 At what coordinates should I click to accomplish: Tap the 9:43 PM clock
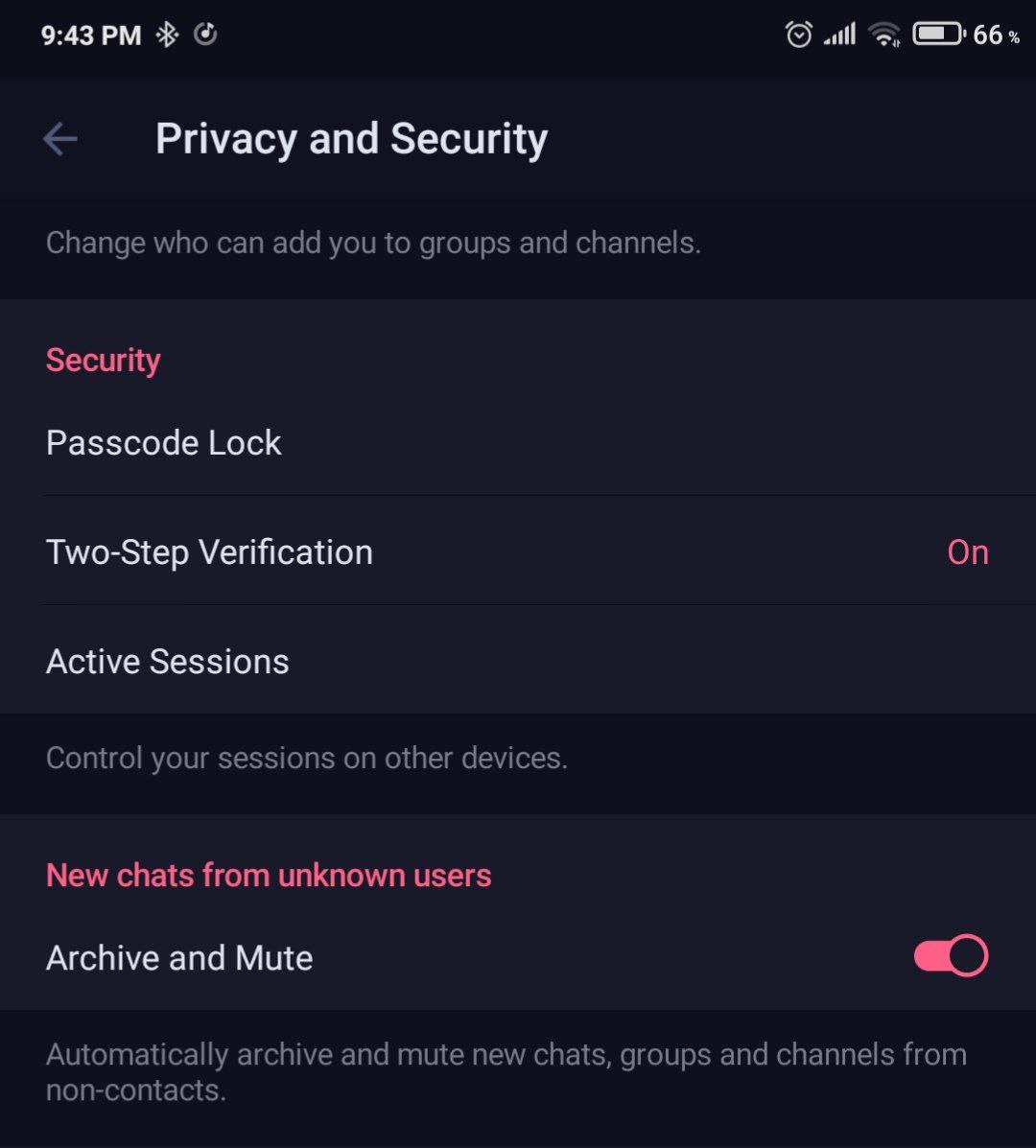point(91,36)
